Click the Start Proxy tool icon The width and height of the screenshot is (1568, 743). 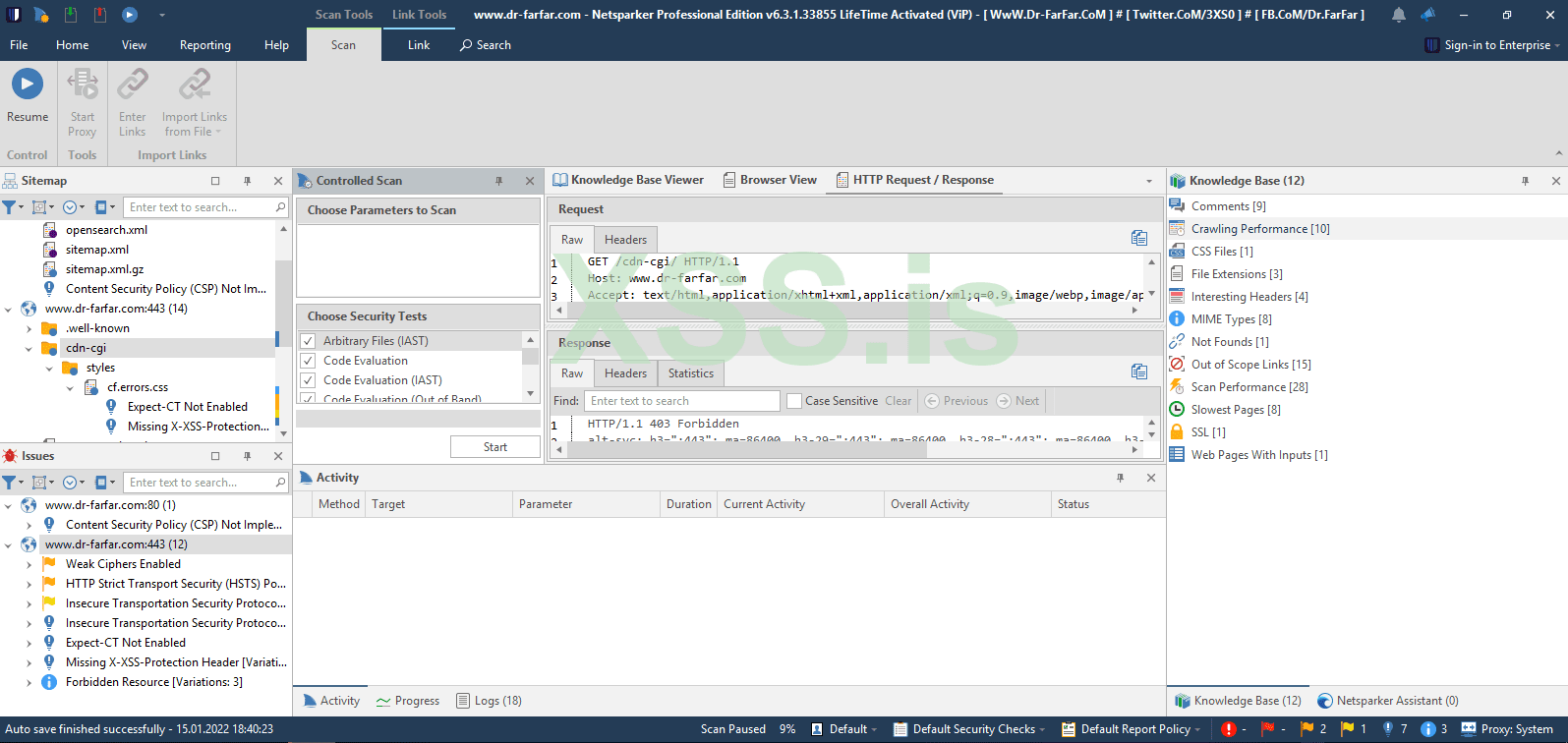click(83, 85)
